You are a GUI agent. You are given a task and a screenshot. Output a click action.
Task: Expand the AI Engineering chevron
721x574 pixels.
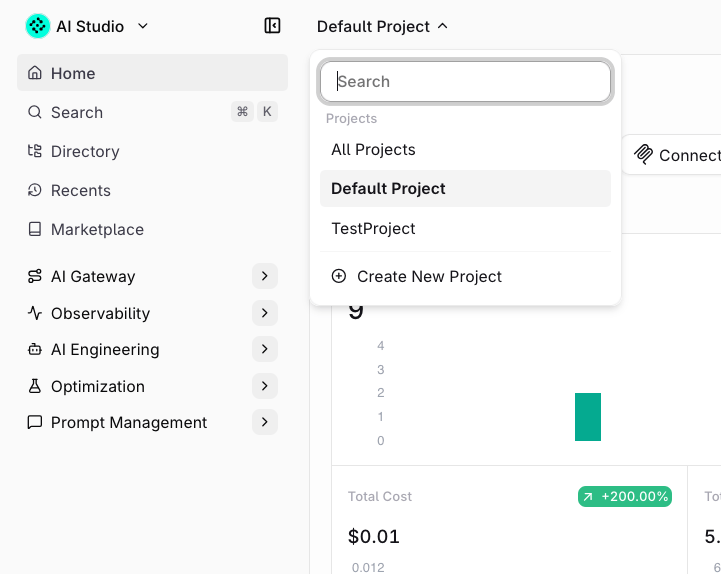(265, 349)
